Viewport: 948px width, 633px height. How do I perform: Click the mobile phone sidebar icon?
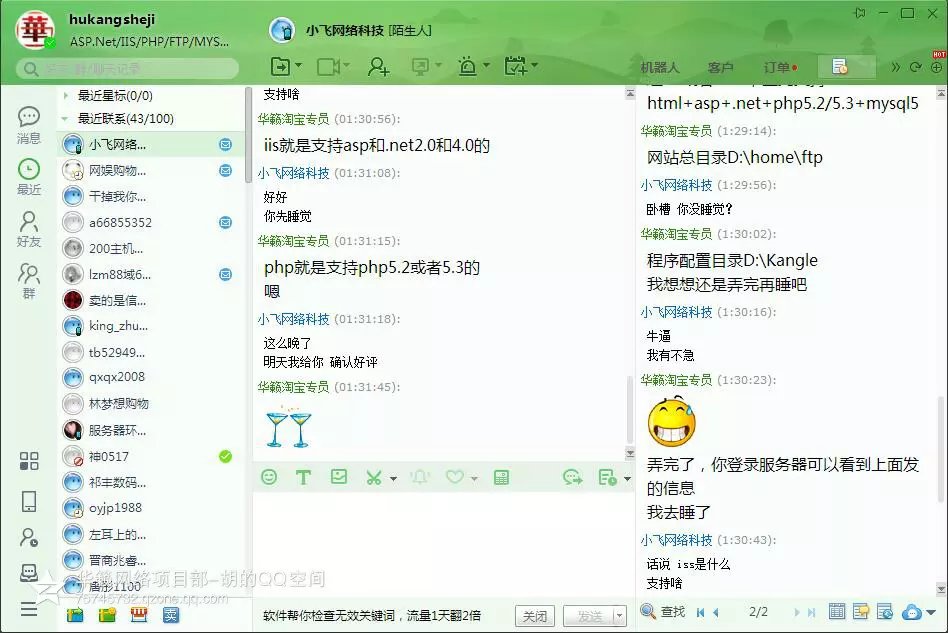[x=29, y=501]
